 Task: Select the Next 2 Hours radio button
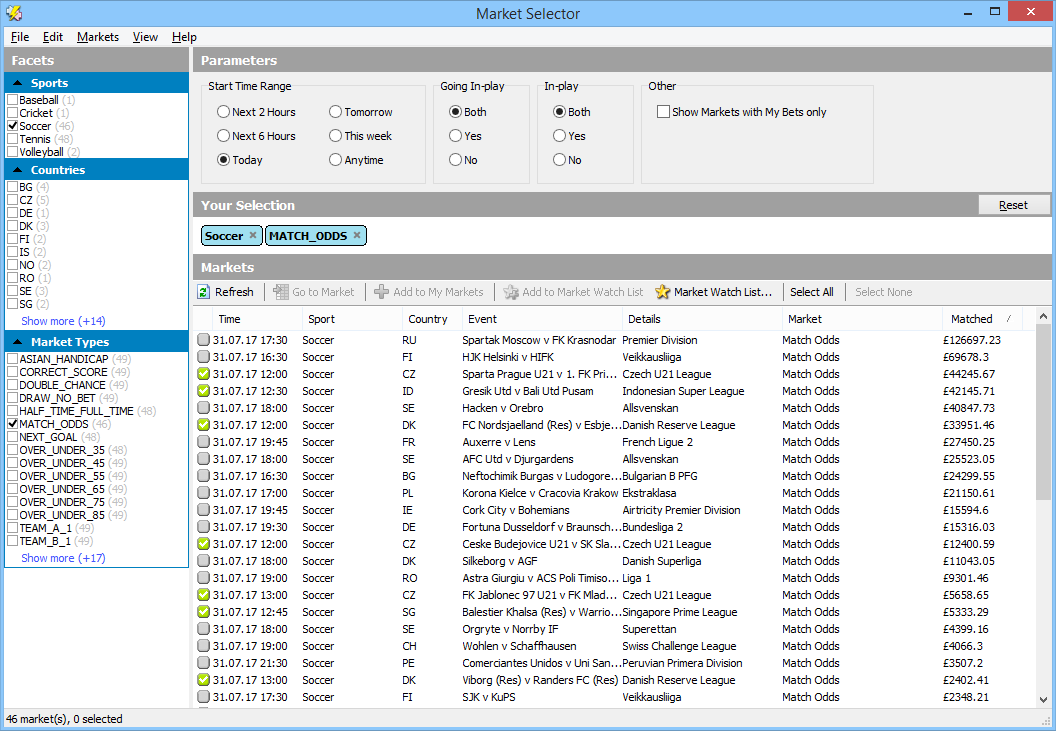pyautogui.click(x=223, y=112)
